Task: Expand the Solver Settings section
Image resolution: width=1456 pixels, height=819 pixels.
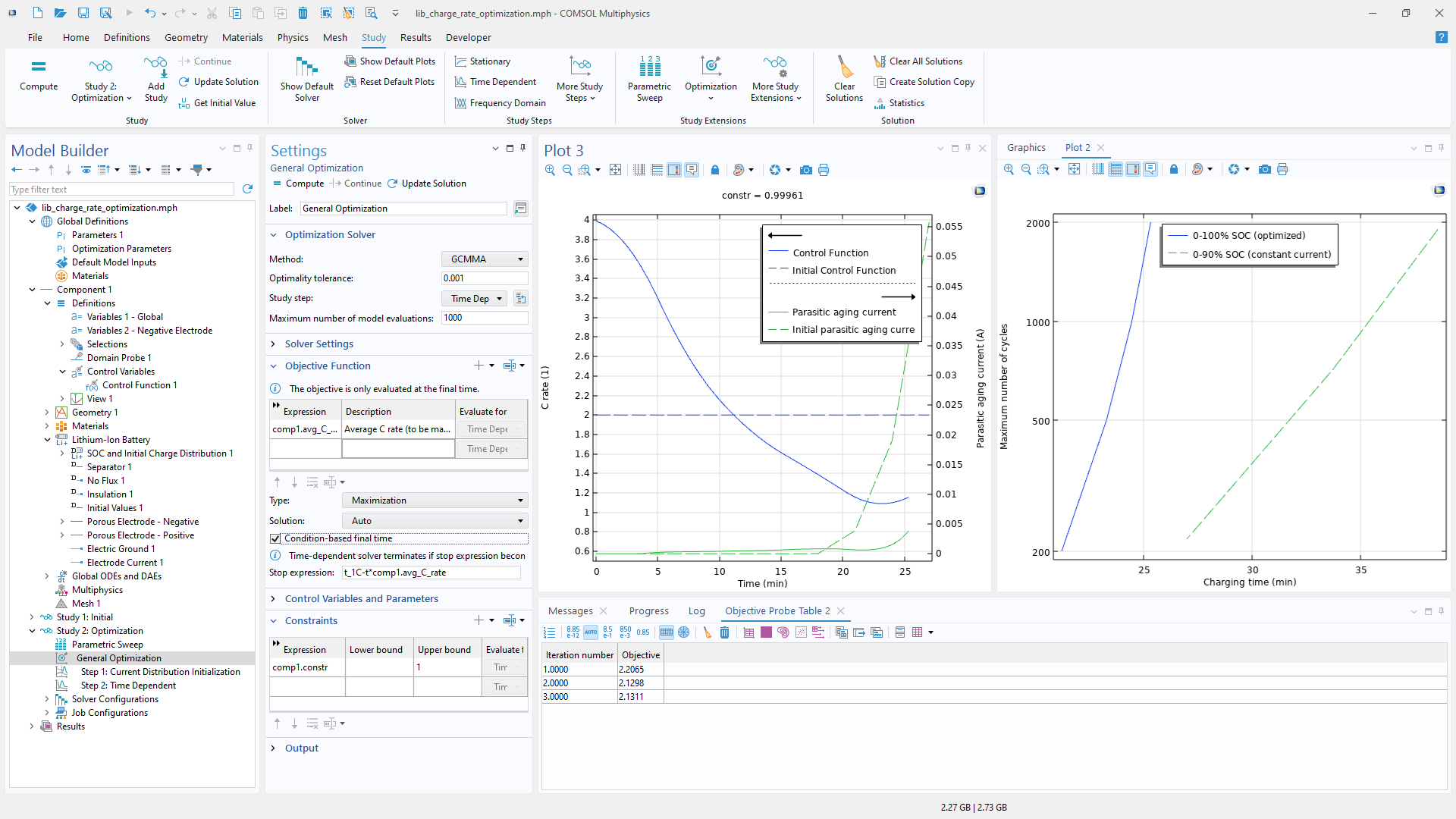Action: tap(318, 344)
